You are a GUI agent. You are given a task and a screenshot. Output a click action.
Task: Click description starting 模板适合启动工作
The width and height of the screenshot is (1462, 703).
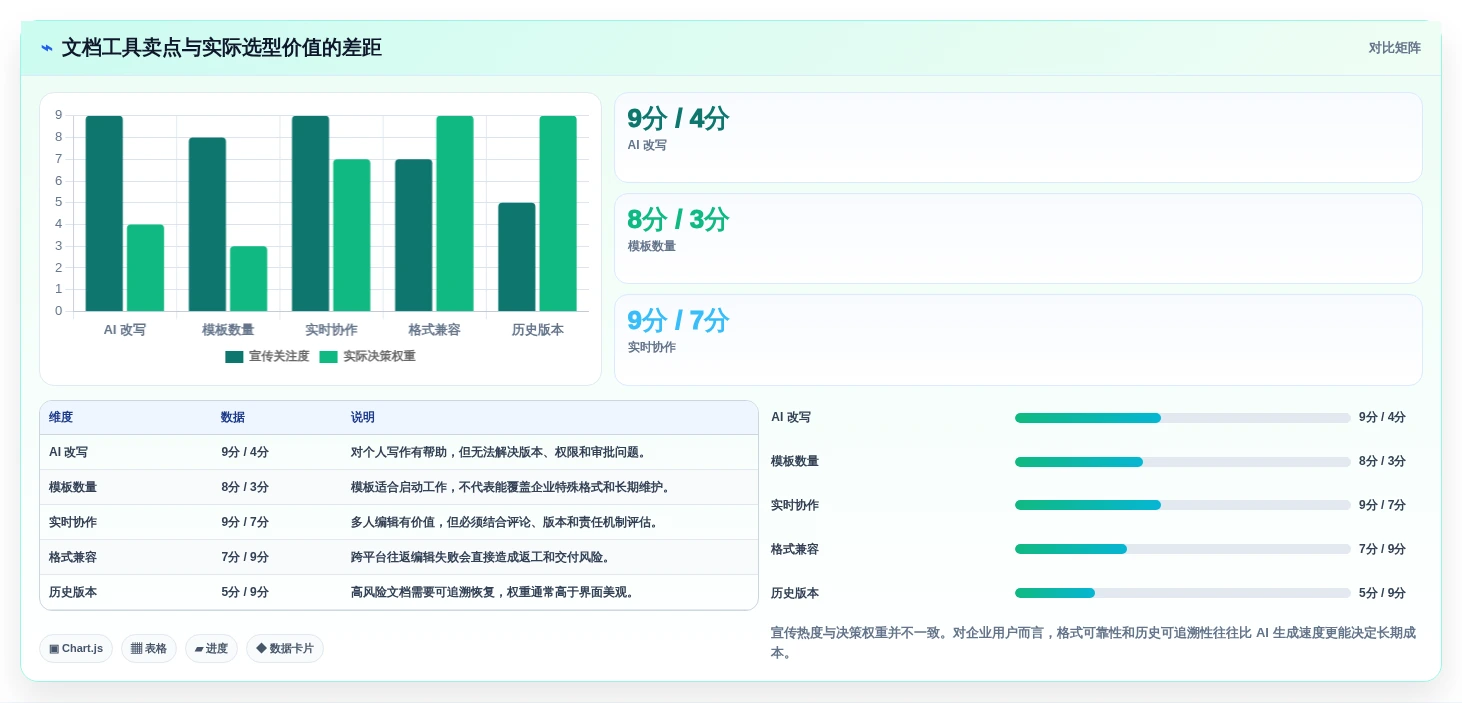coord(510,487)
